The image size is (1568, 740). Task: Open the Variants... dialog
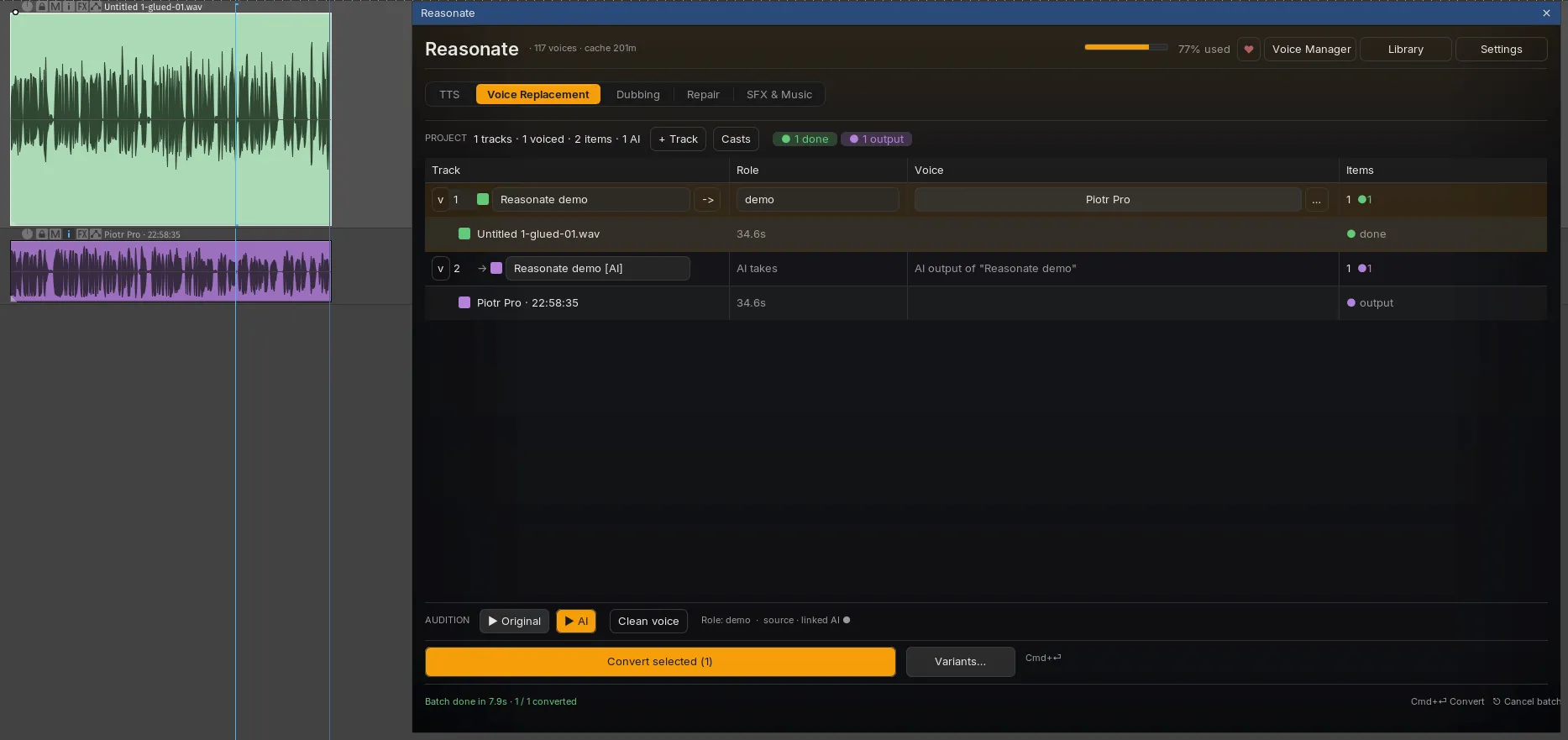click(960, 661)
